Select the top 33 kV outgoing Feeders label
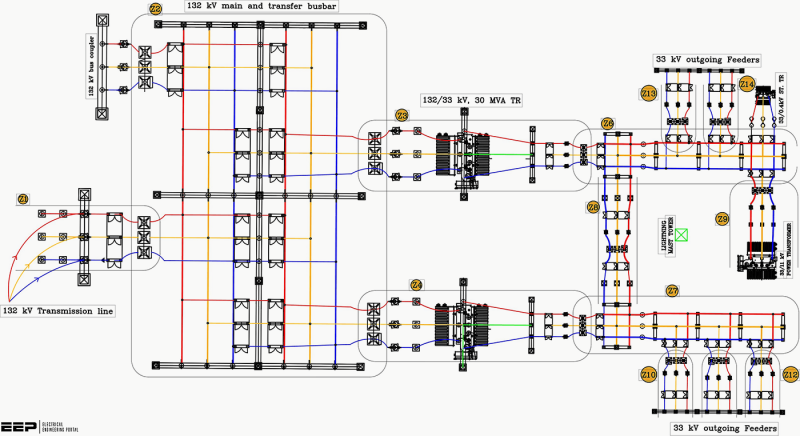800x436 pixels. point(707,60)
